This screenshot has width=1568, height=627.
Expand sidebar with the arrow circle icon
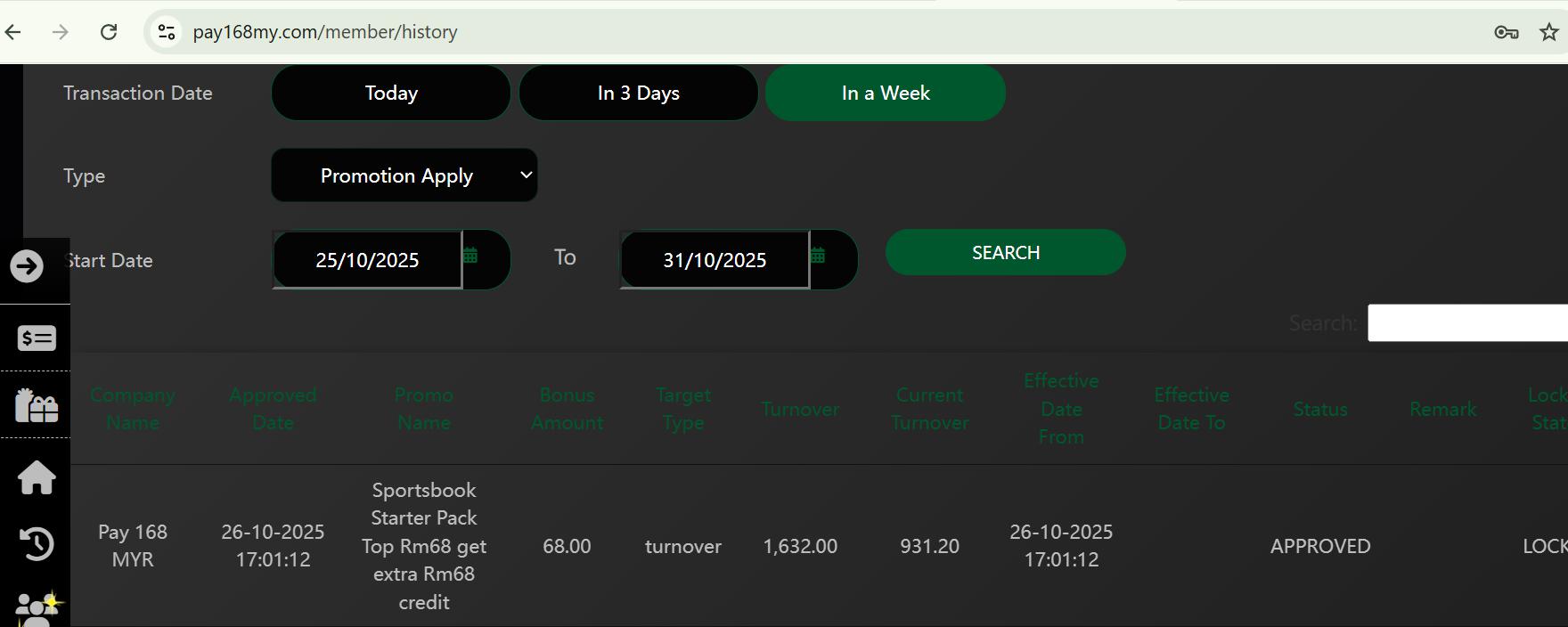click(27, 266)
